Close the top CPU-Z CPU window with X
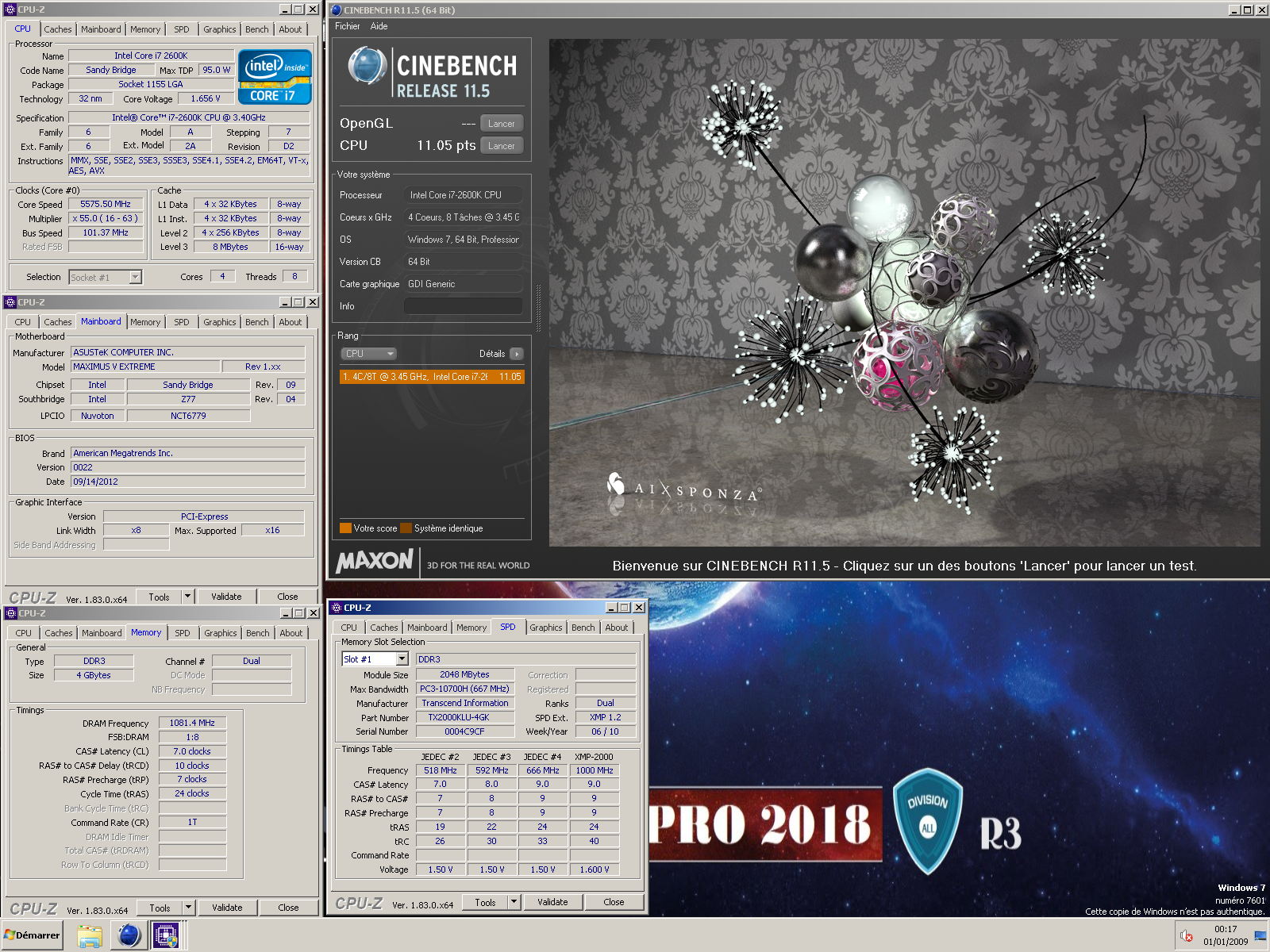1270x952 pixels. [313, 10]
